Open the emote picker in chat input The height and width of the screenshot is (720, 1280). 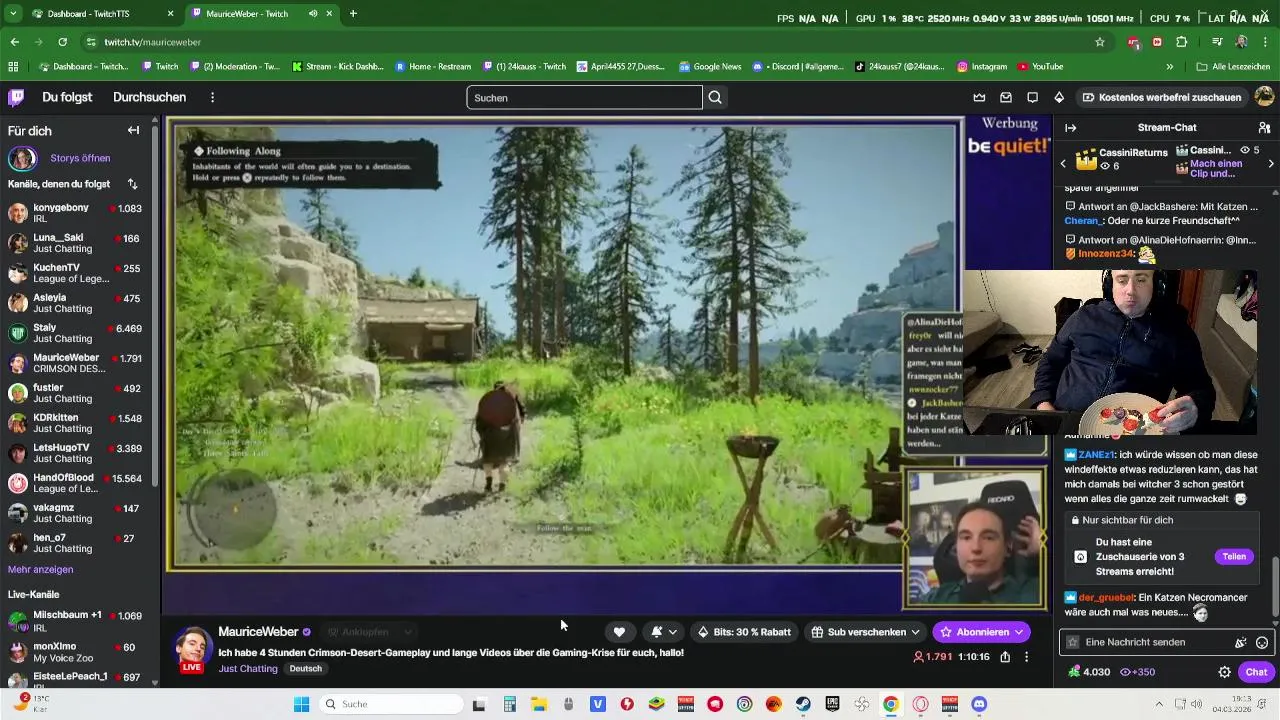click(1262, 642)
